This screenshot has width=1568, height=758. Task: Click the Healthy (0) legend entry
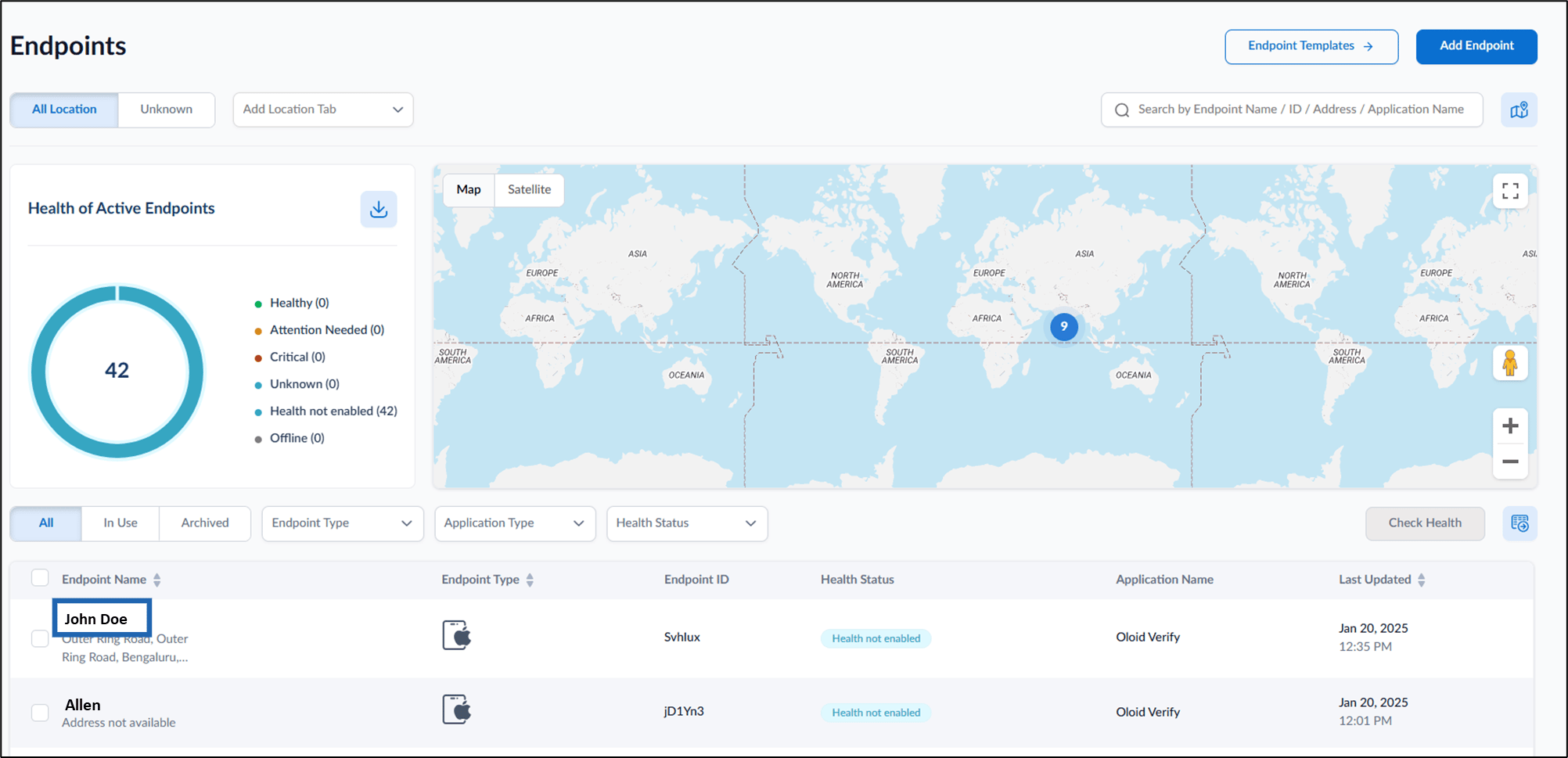click(292, 304)
